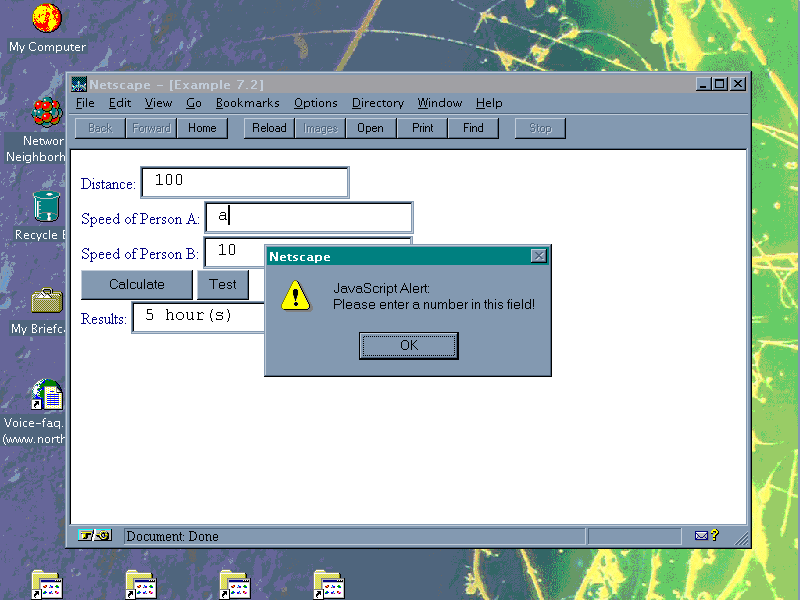Select the Voice-faq shortcut icon on desktop
Screen dimensions: 800x600
click(x=46, y=395)
